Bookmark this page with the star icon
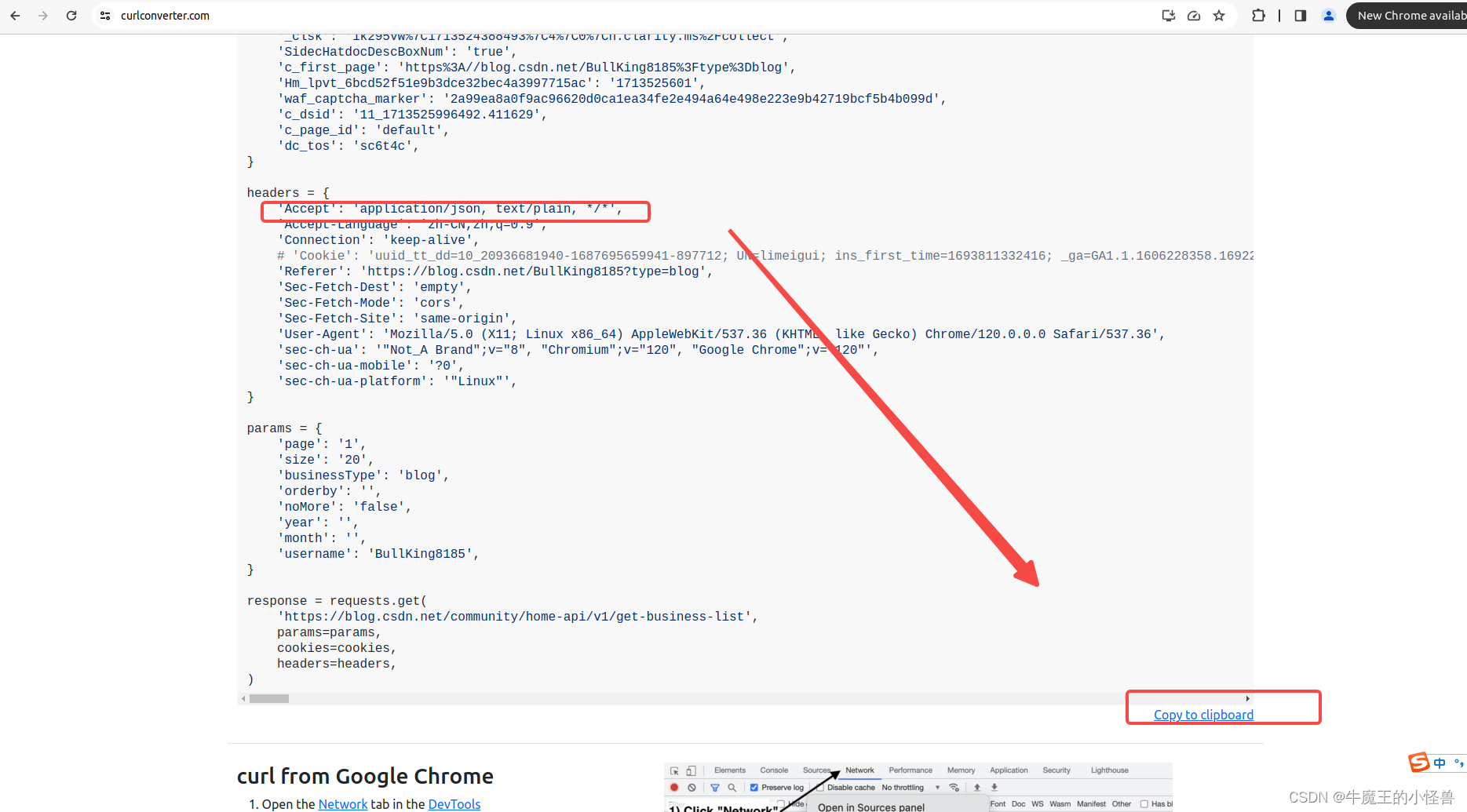 pos(1219,16)
